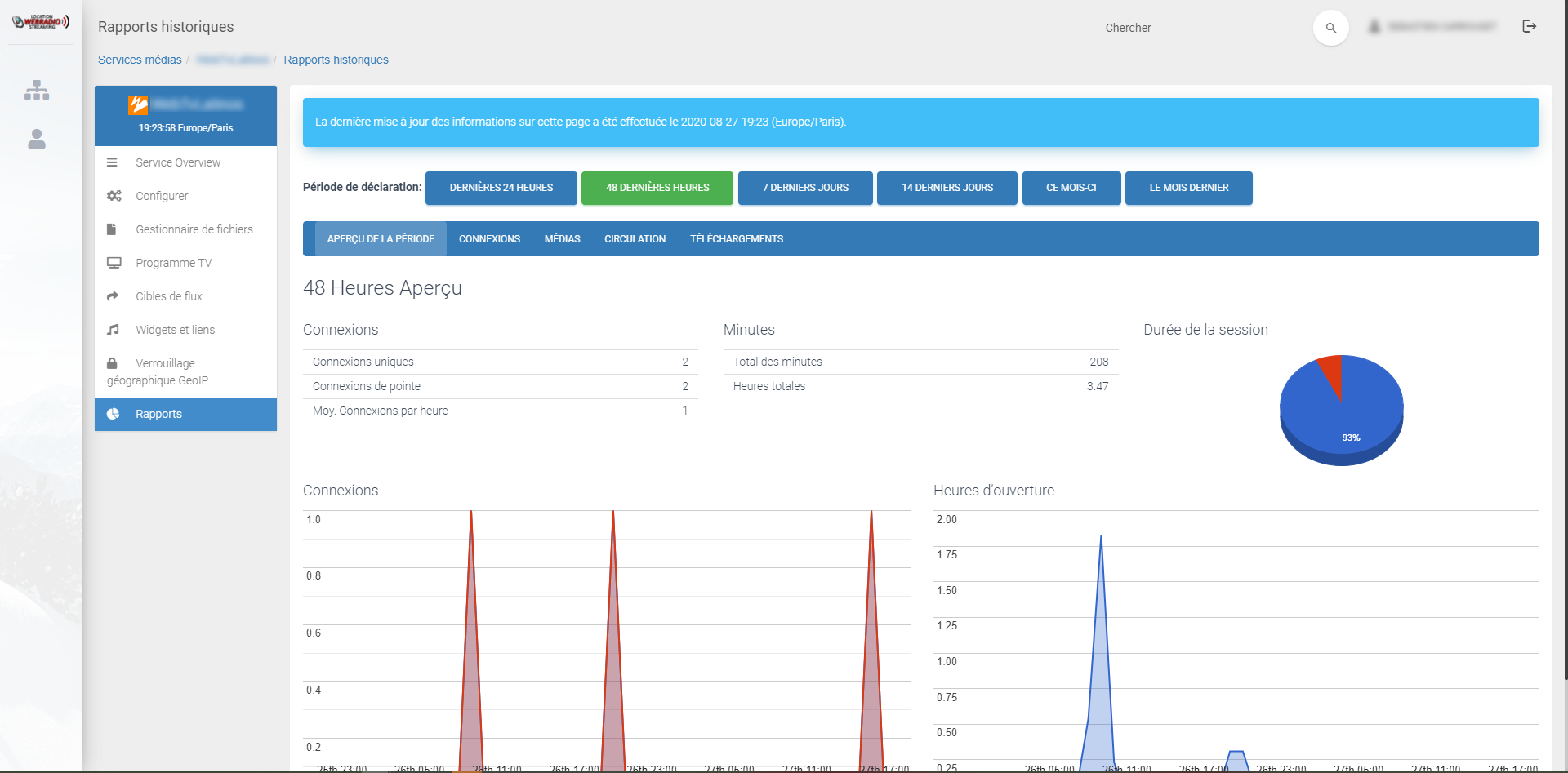Click the blurred account avatar icon
The image size is (1568, 773).
[x=1374, y=27]
